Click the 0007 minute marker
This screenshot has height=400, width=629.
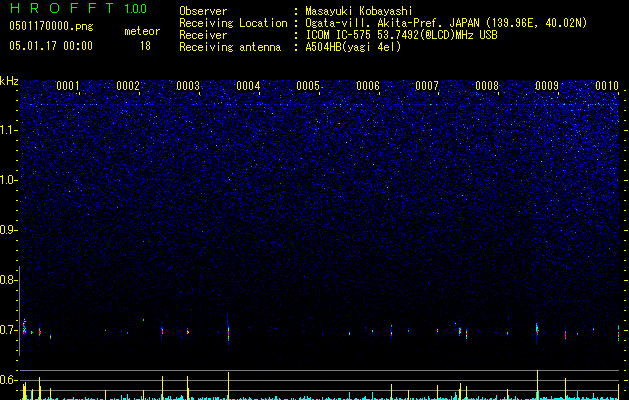point(427,86)
